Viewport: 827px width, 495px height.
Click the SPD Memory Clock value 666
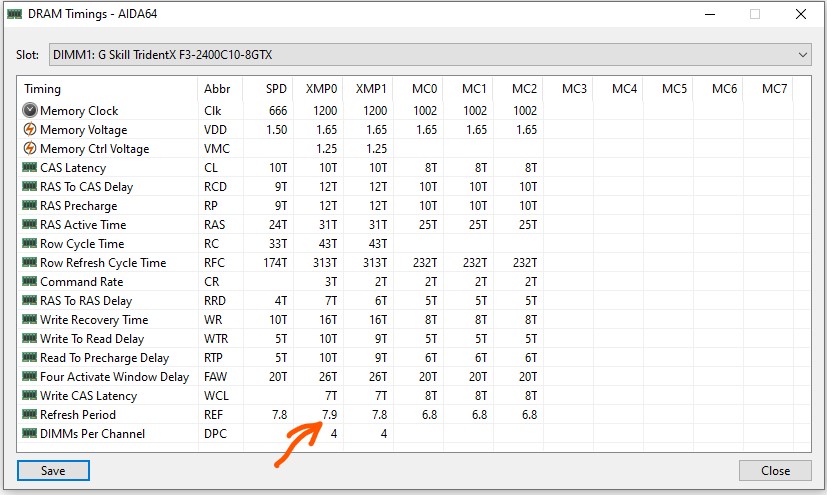pyautogui.click(x=278, y=111)
